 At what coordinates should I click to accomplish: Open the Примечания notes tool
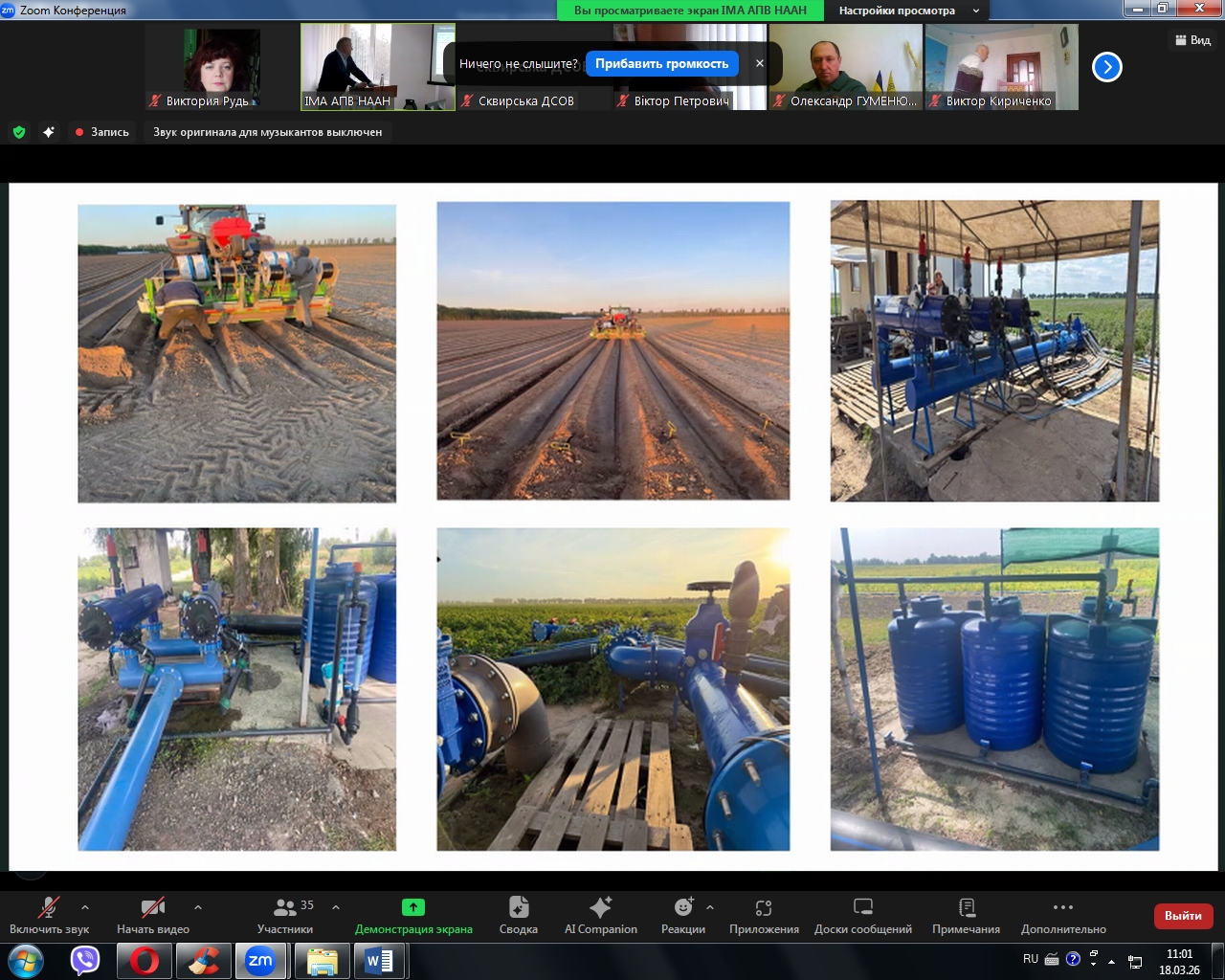click(x=966, y=915)
